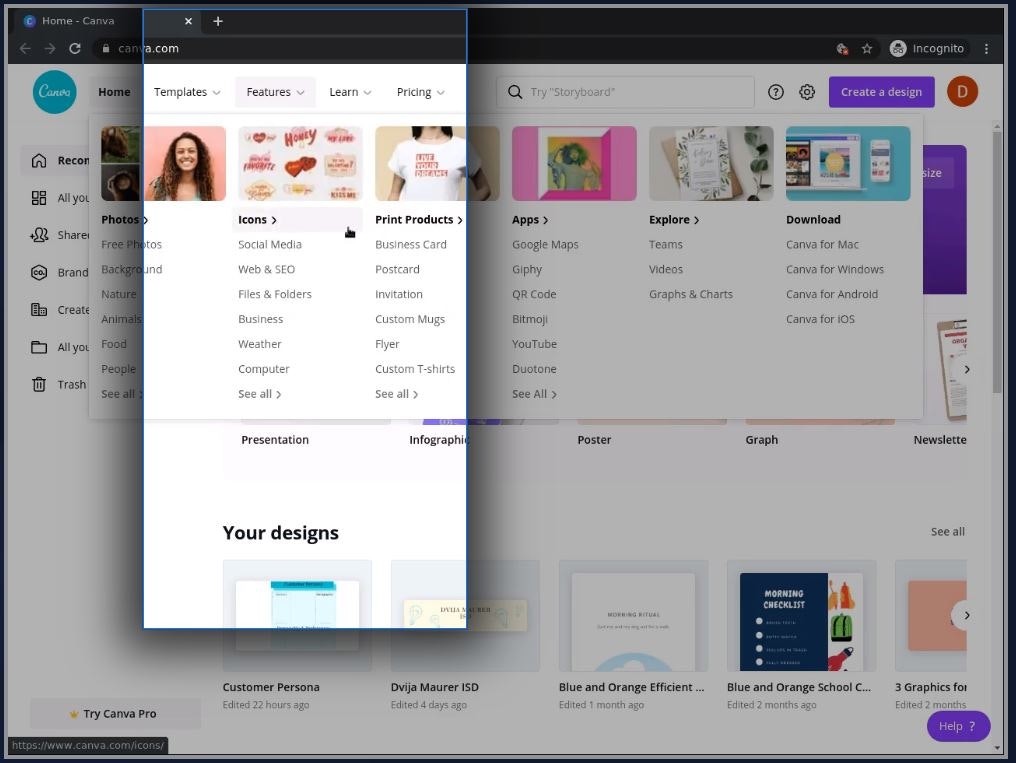Advance designs carousel with right arrow

966,615
